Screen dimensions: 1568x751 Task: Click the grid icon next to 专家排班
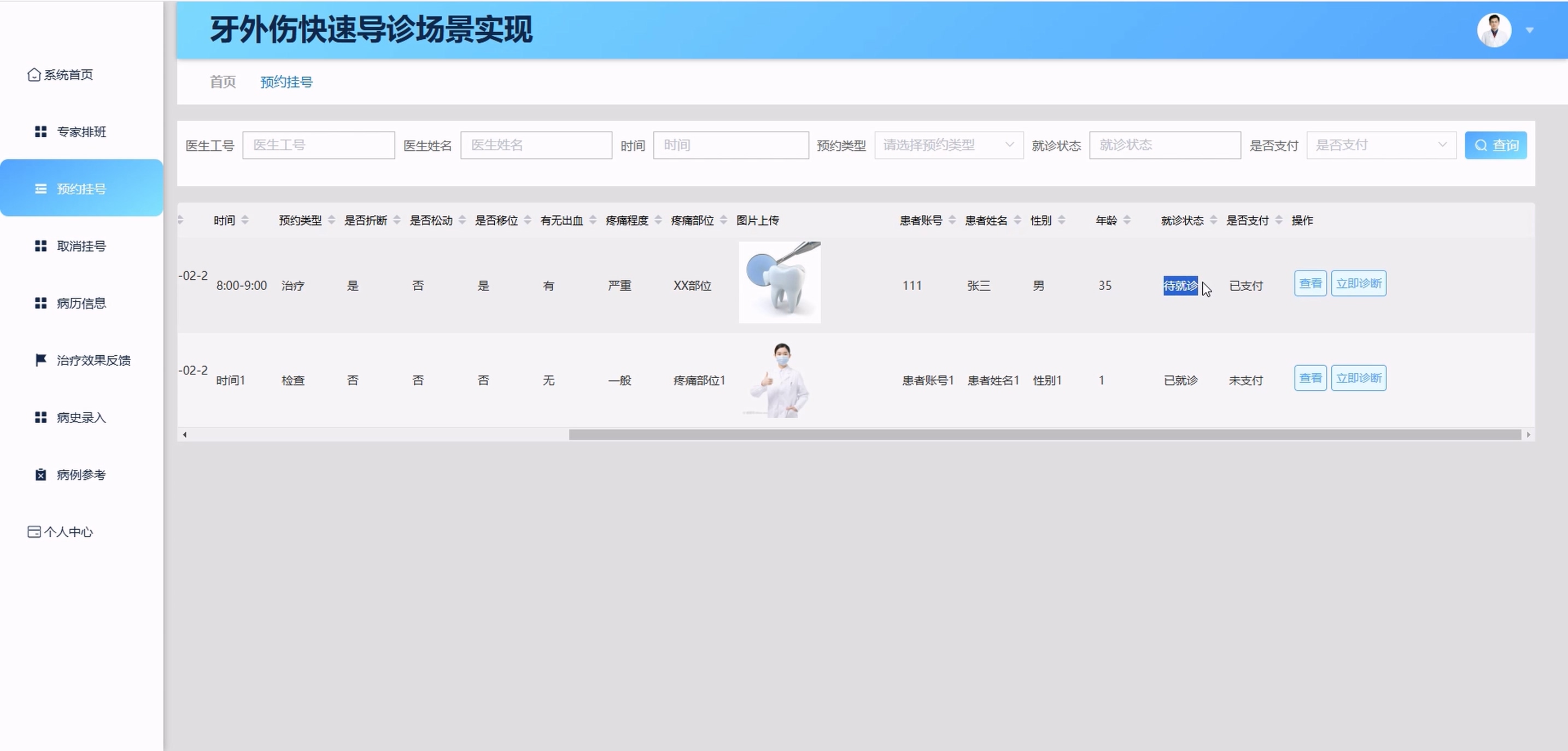pyautogui.click(x=41, y=132)
